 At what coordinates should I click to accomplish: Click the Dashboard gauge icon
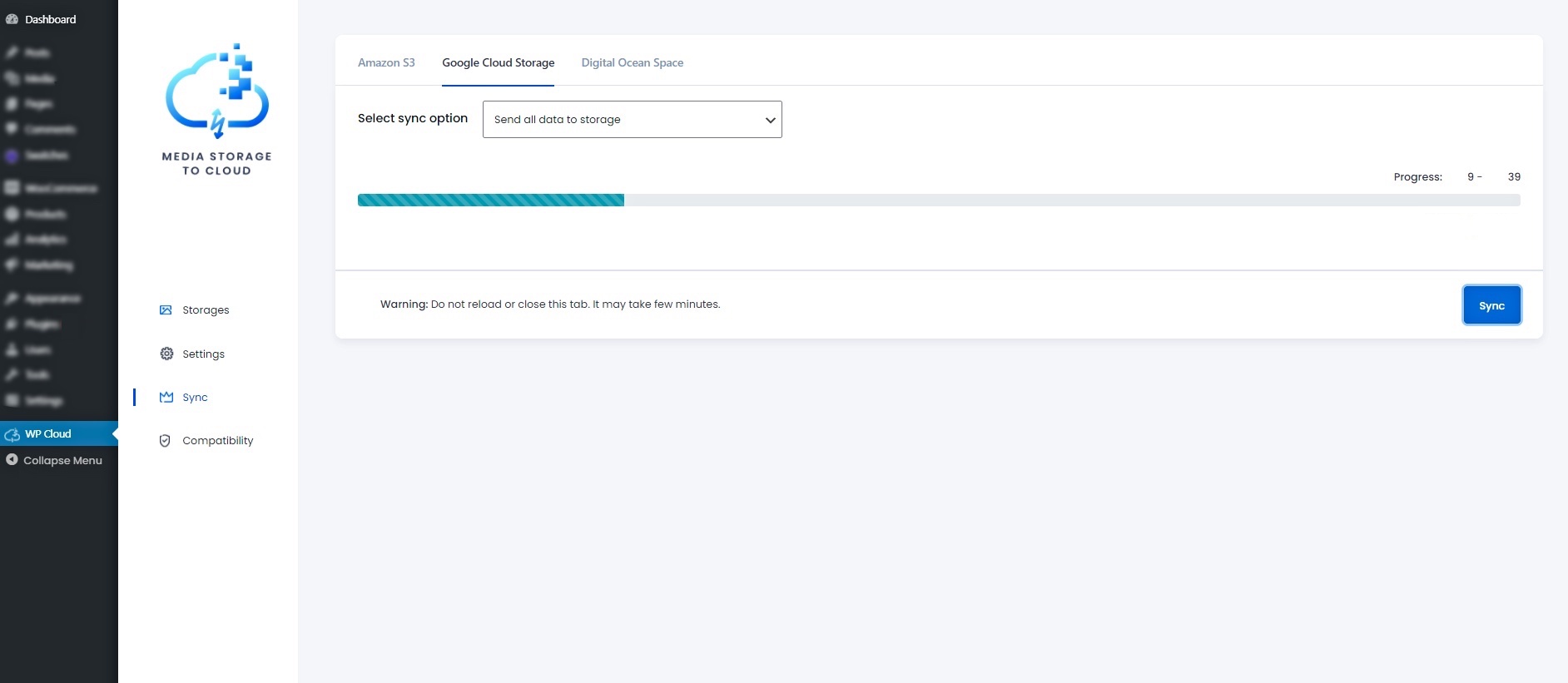click(x=12, y=19)
